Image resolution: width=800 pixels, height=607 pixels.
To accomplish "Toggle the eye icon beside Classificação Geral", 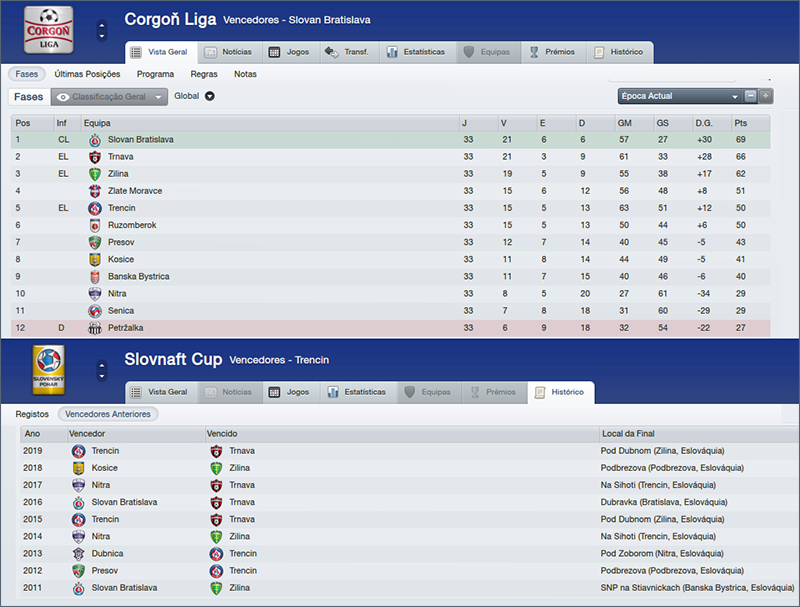I will click(x=62, y=97).
